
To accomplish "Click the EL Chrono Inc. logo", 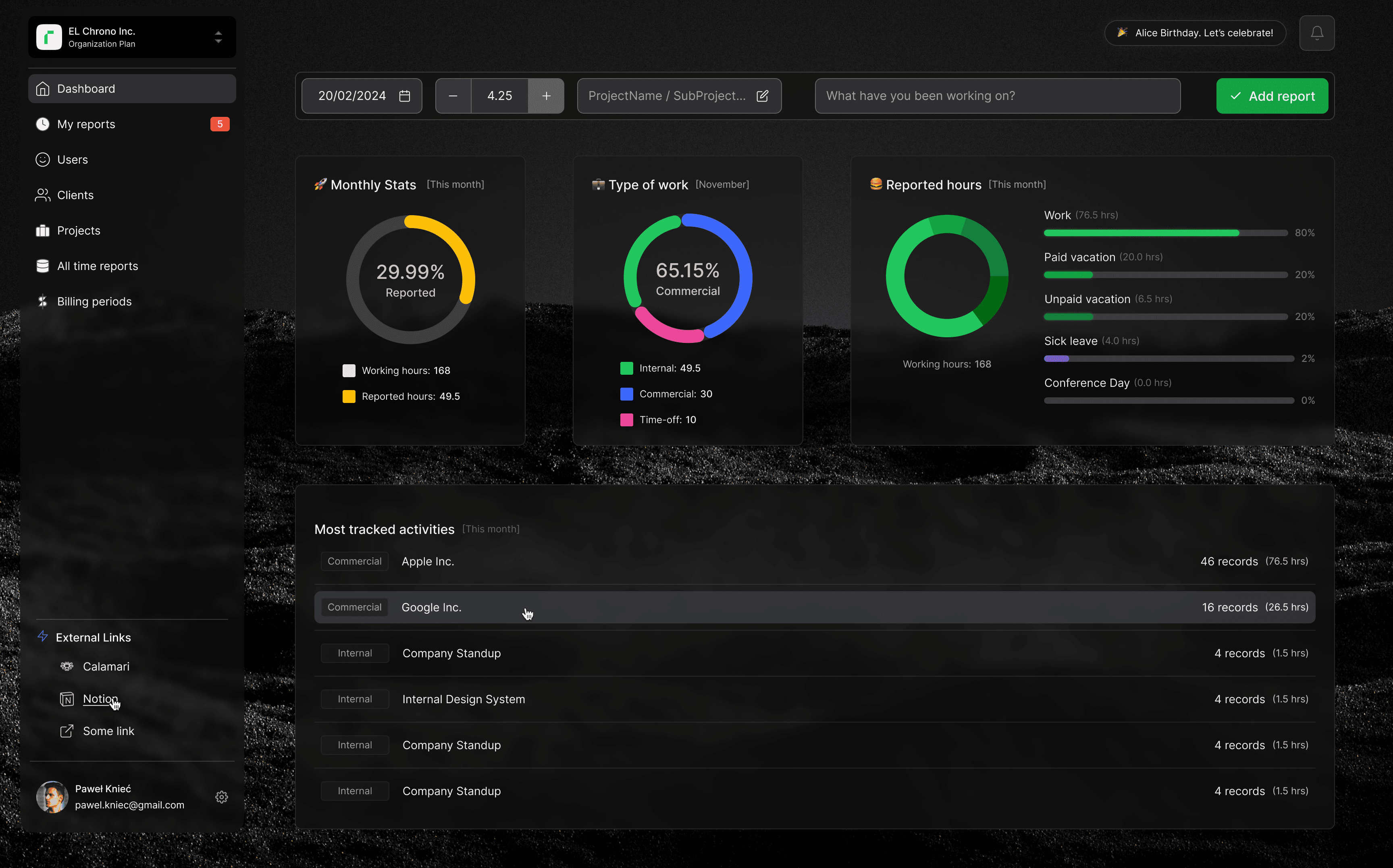I will [x=50, y=37].
